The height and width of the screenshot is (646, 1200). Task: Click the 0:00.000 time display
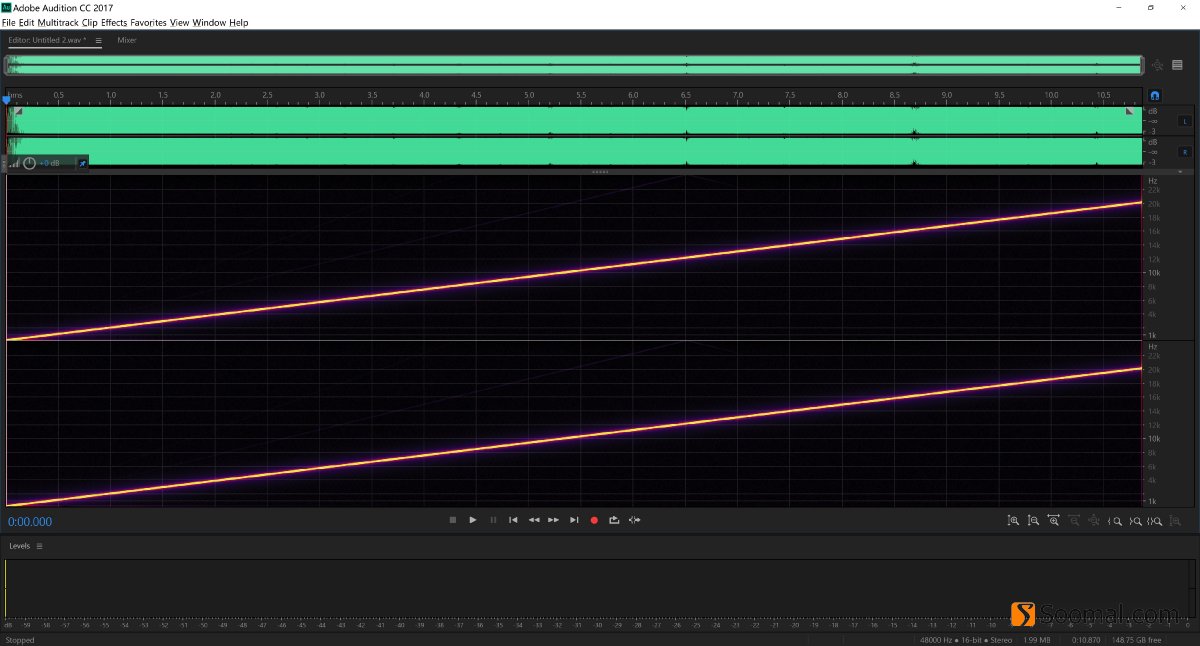(x=30, y=522)
